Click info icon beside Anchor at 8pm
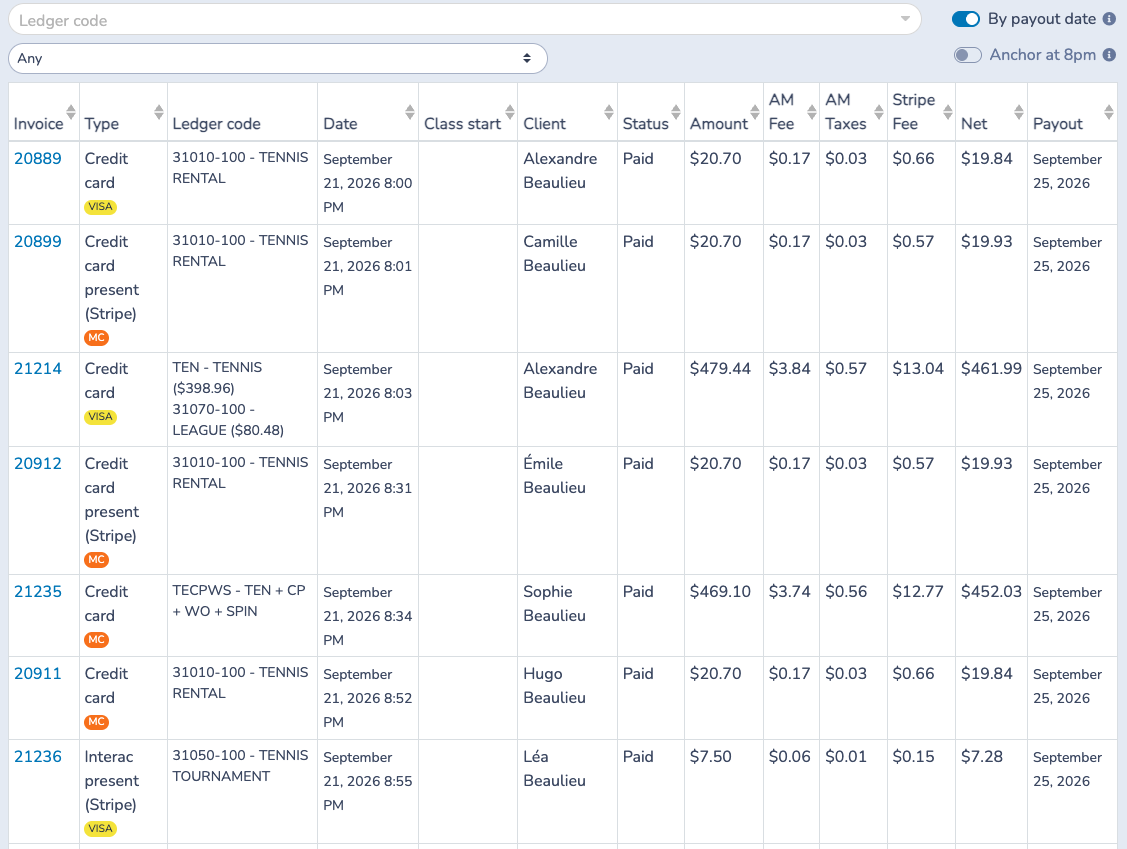 pyautogui.click(x=1109, y=55)
